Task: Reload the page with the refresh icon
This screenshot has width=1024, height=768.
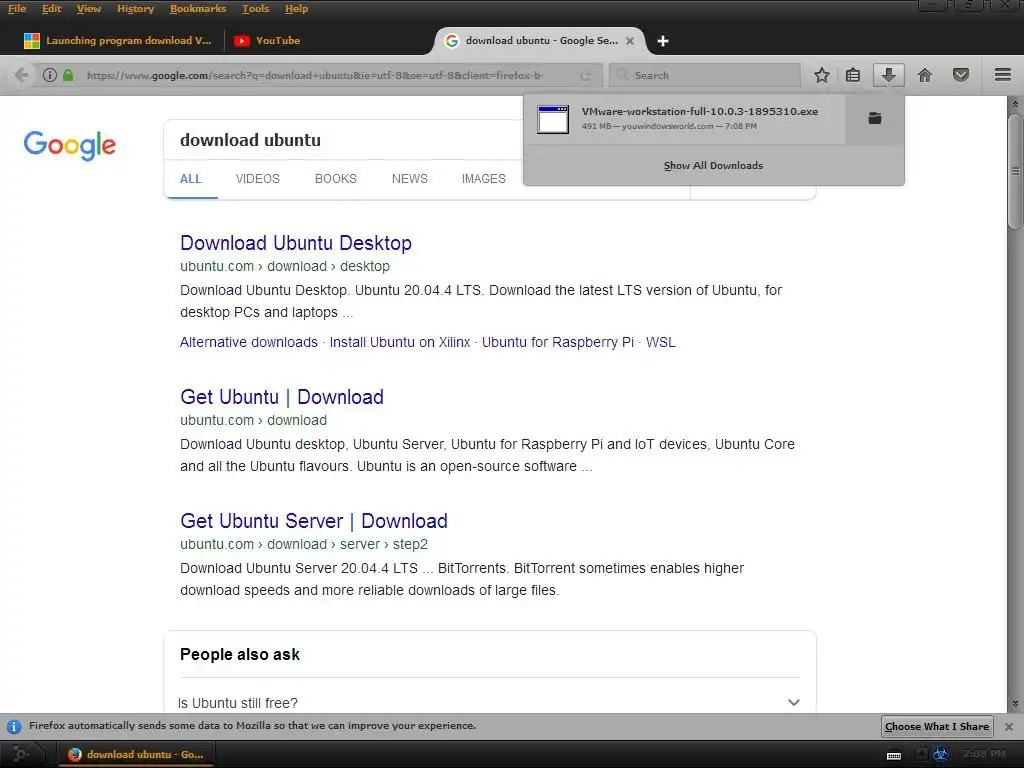Action: (x=585, y=76)
